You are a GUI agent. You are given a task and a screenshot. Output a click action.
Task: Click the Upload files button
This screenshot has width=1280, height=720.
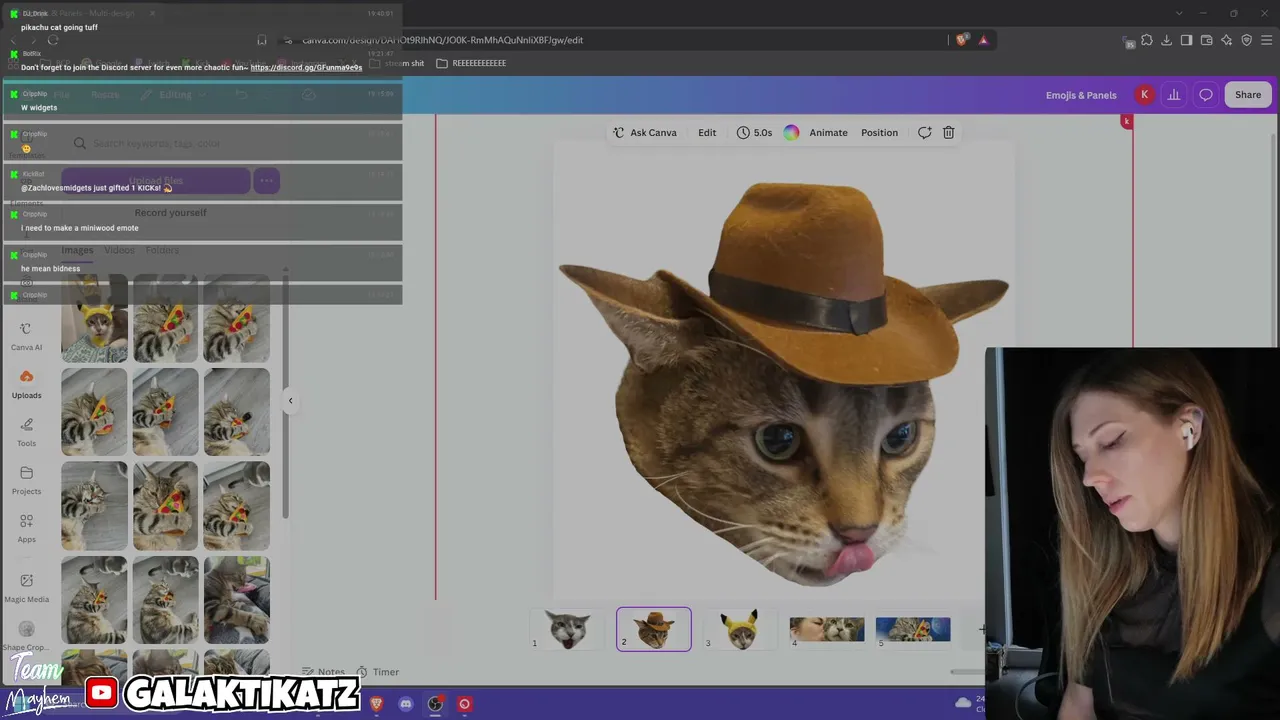click(x=155, y=181)
